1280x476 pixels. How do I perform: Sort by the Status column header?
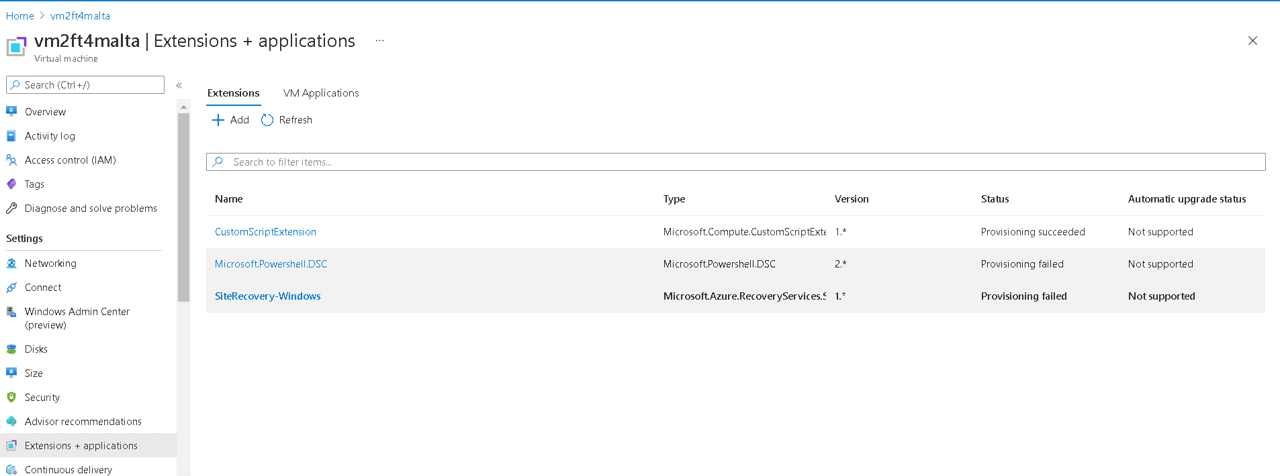(x=995, y=199)
